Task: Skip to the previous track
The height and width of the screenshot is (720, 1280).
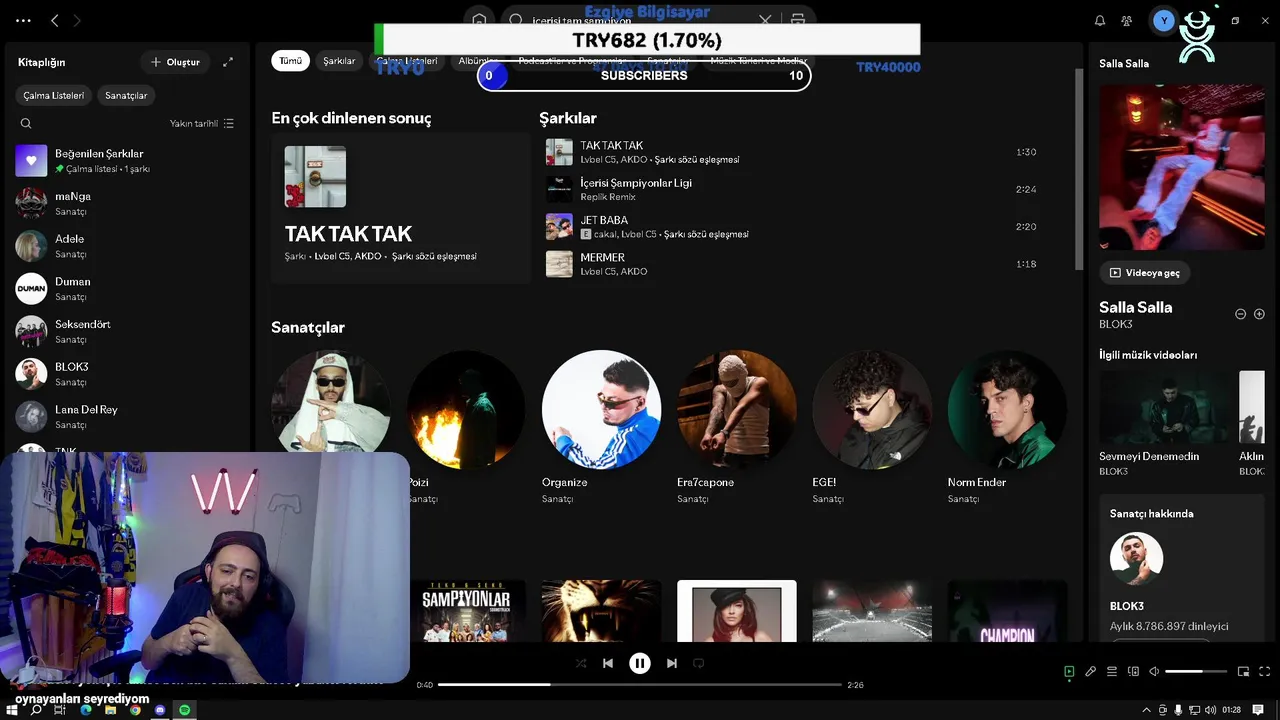Action: (x=607, y=663)
